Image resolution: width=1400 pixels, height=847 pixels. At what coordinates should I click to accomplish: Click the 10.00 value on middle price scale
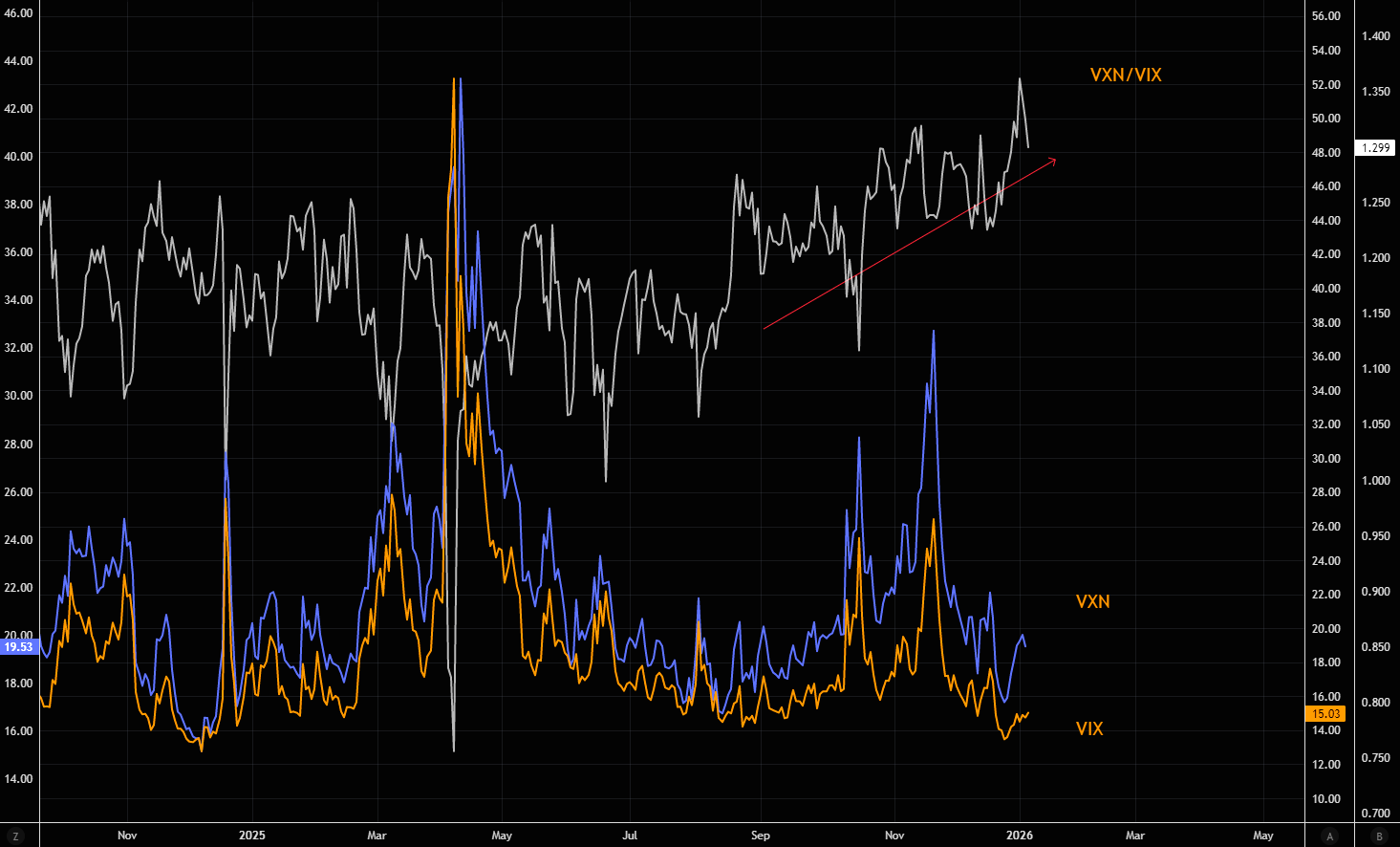coord(1325,799)
